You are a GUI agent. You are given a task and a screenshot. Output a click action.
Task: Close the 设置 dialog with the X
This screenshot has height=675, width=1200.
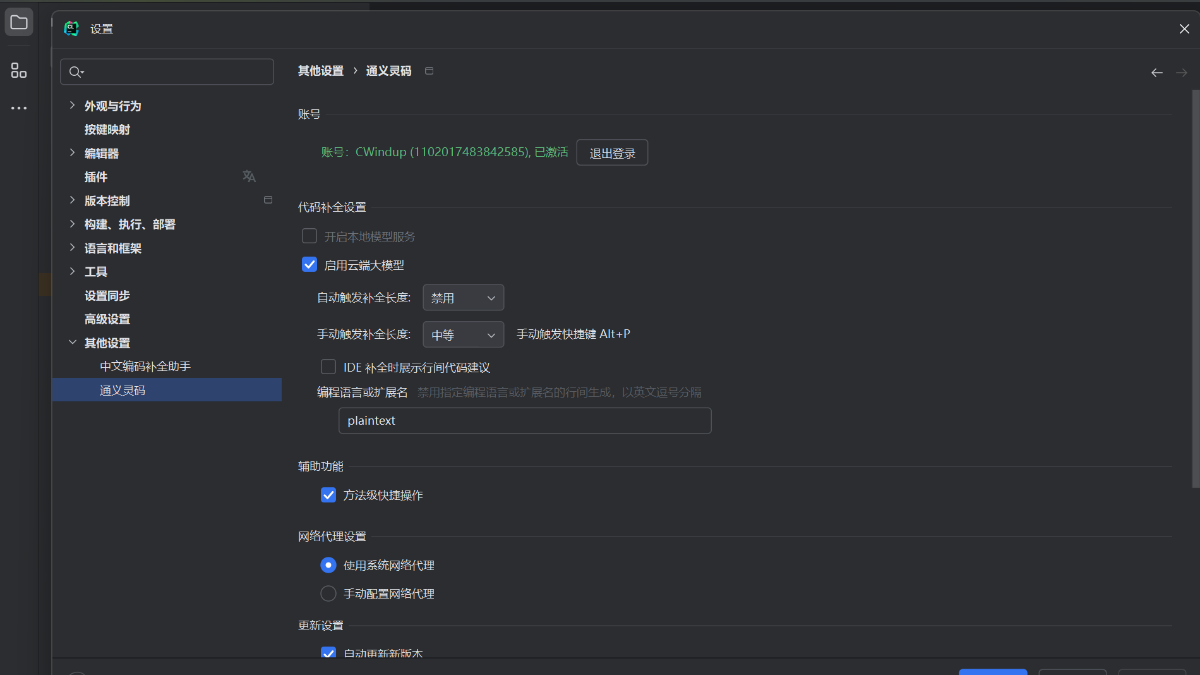click(1184, 29)
